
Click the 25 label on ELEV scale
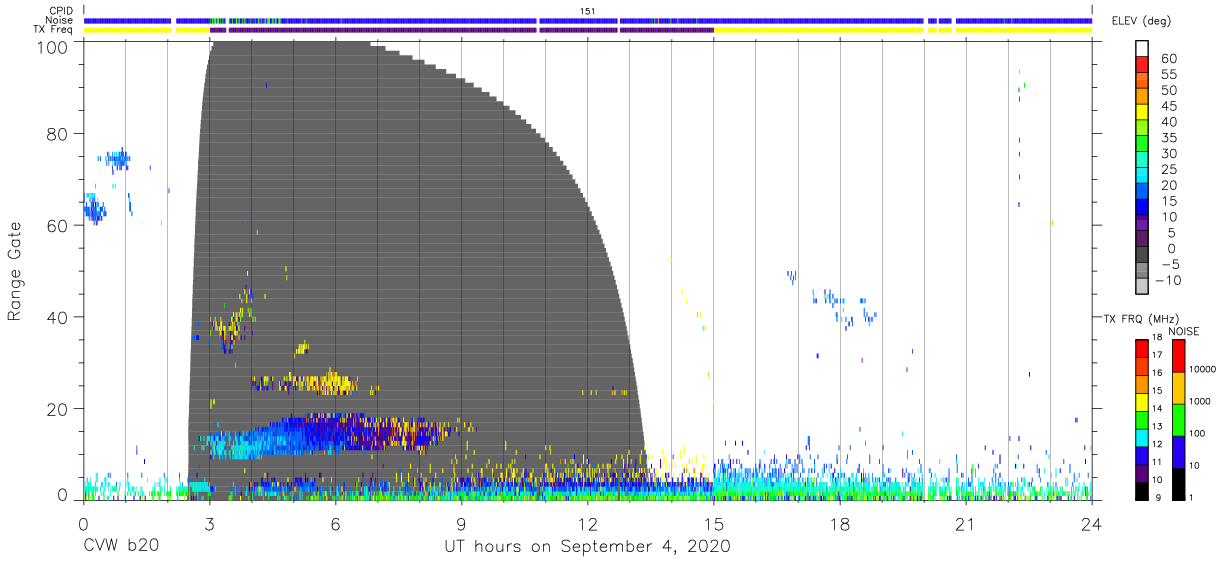[1169, 170]
